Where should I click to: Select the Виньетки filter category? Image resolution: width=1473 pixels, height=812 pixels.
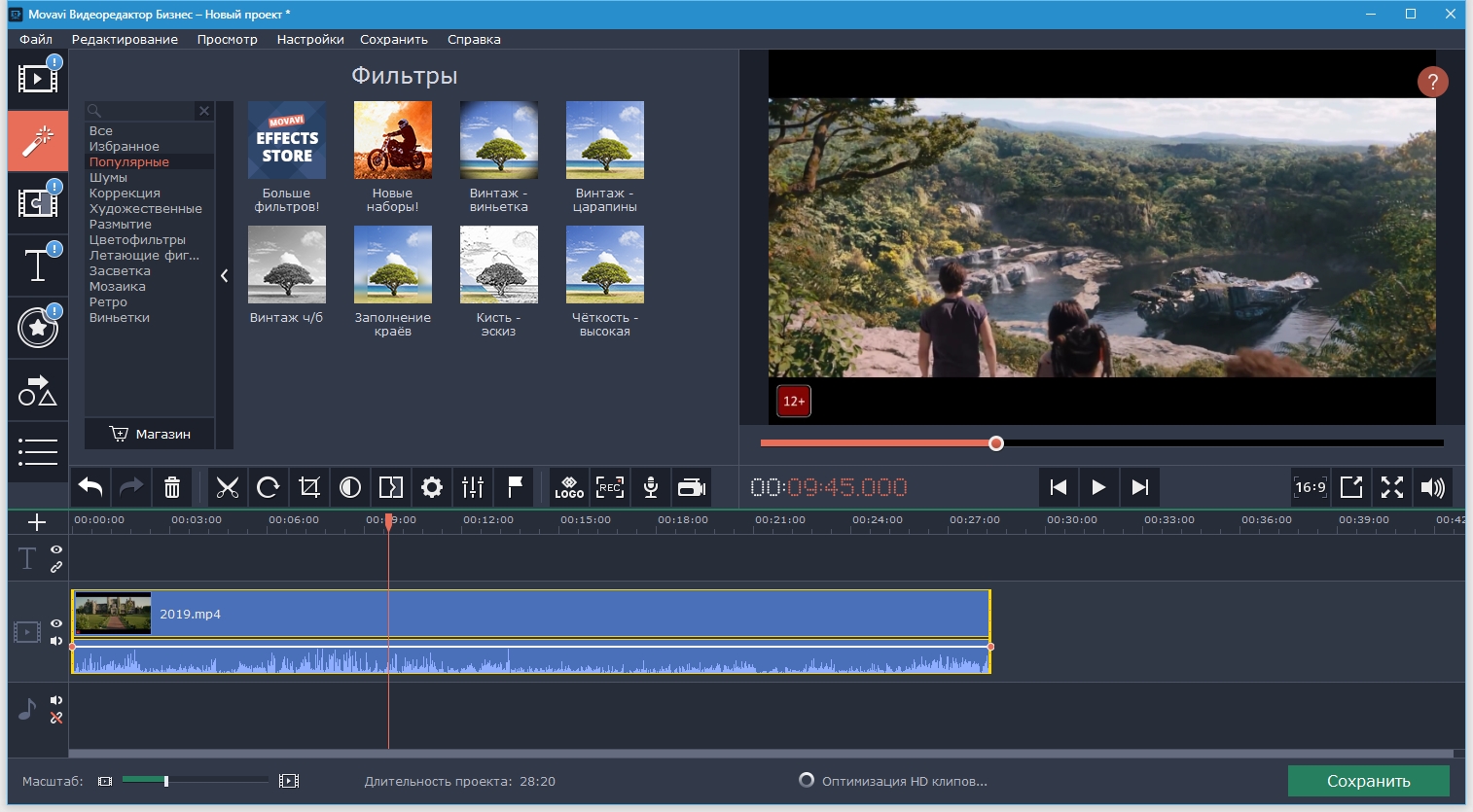[120, 318]
